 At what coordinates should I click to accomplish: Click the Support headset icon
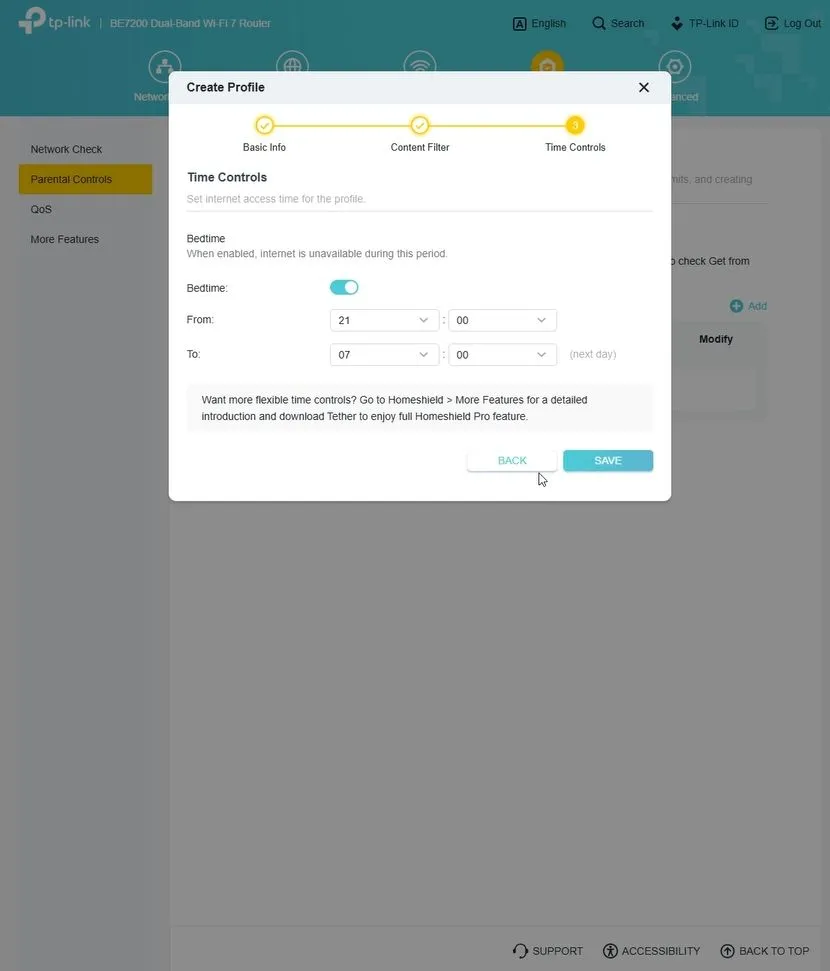pyautogui.click(x=520, y=951)
